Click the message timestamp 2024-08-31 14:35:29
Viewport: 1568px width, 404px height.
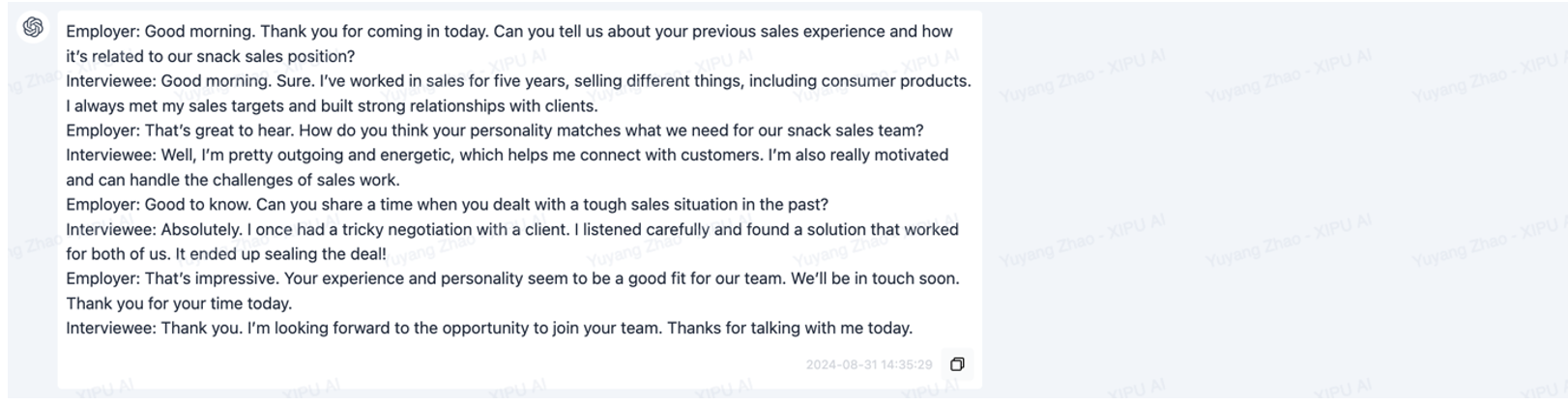click(868, 364)
